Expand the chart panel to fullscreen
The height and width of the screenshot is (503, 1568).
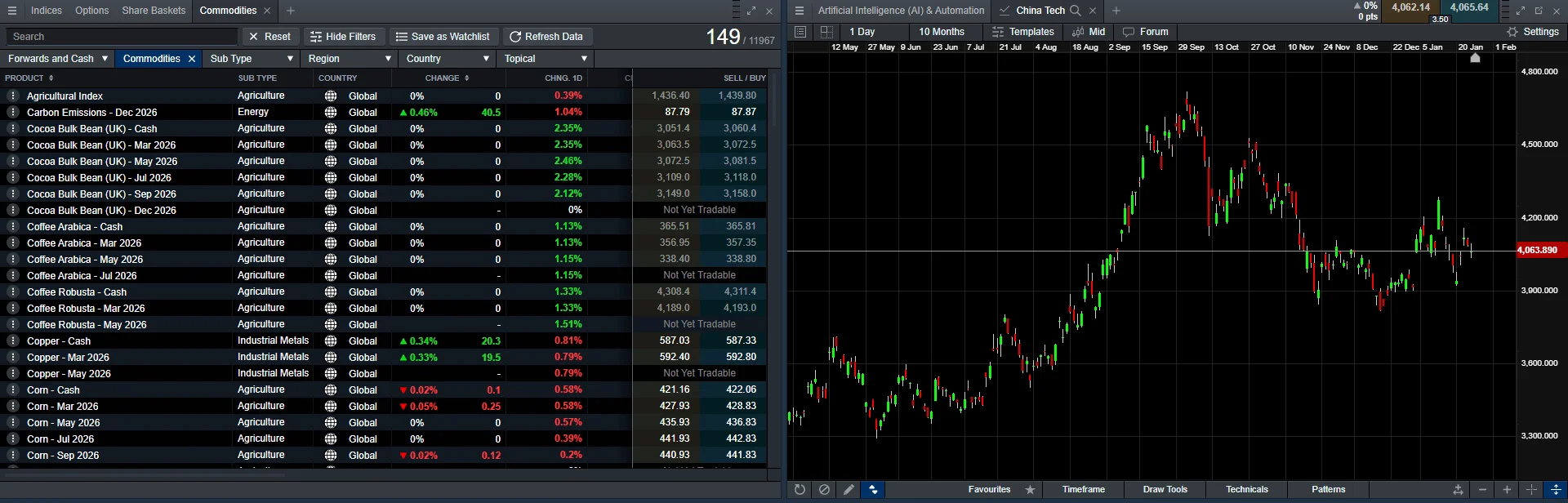point(1521,11)
